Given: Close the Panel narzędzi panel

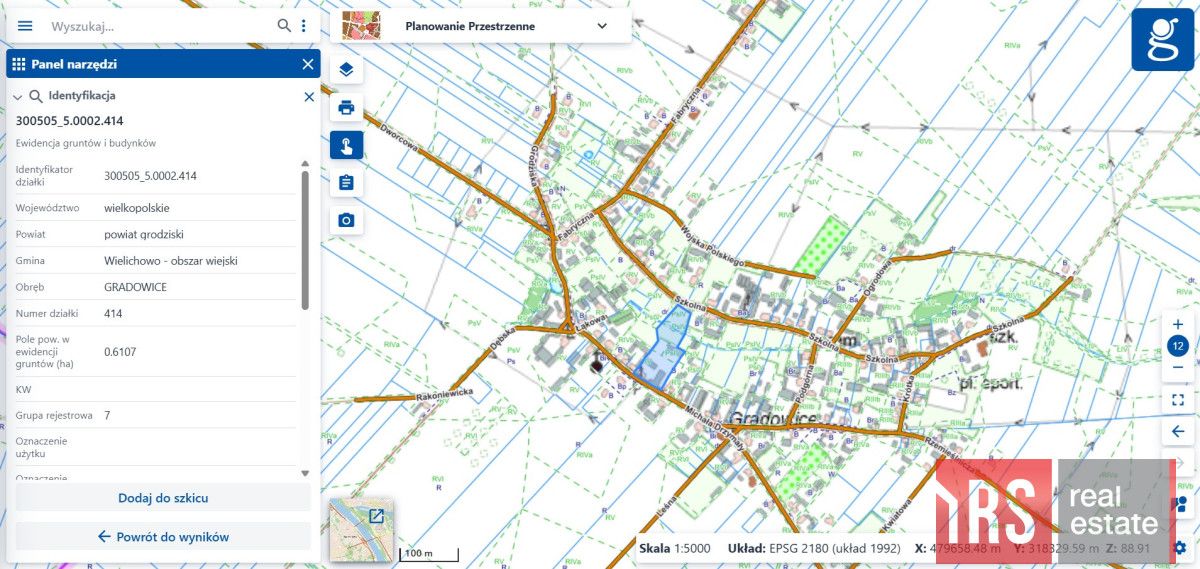Looking at the screenshot, I should (x=308, y=64).
